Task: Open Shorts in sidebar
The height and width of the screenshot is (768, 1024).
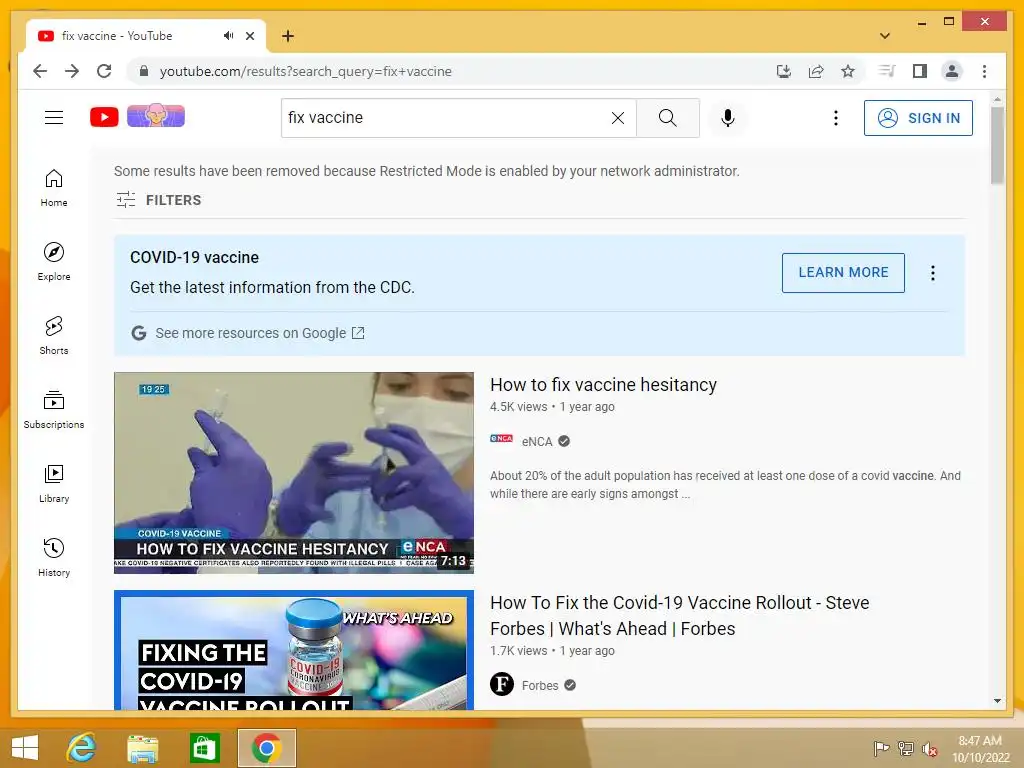Action: (54, 336)
